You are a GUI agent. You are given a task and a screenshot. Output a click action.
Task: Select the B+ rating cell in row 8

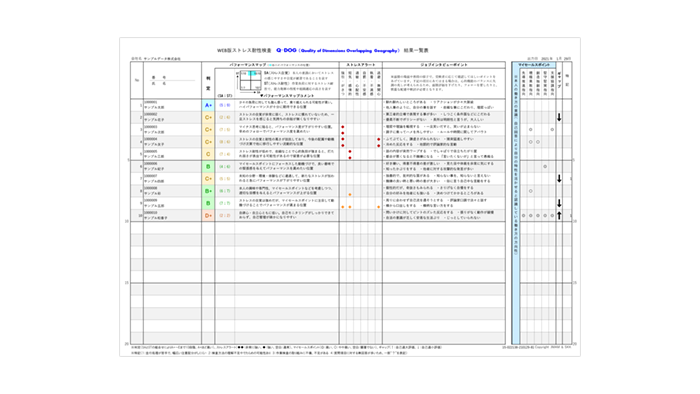tap(208, 191)
